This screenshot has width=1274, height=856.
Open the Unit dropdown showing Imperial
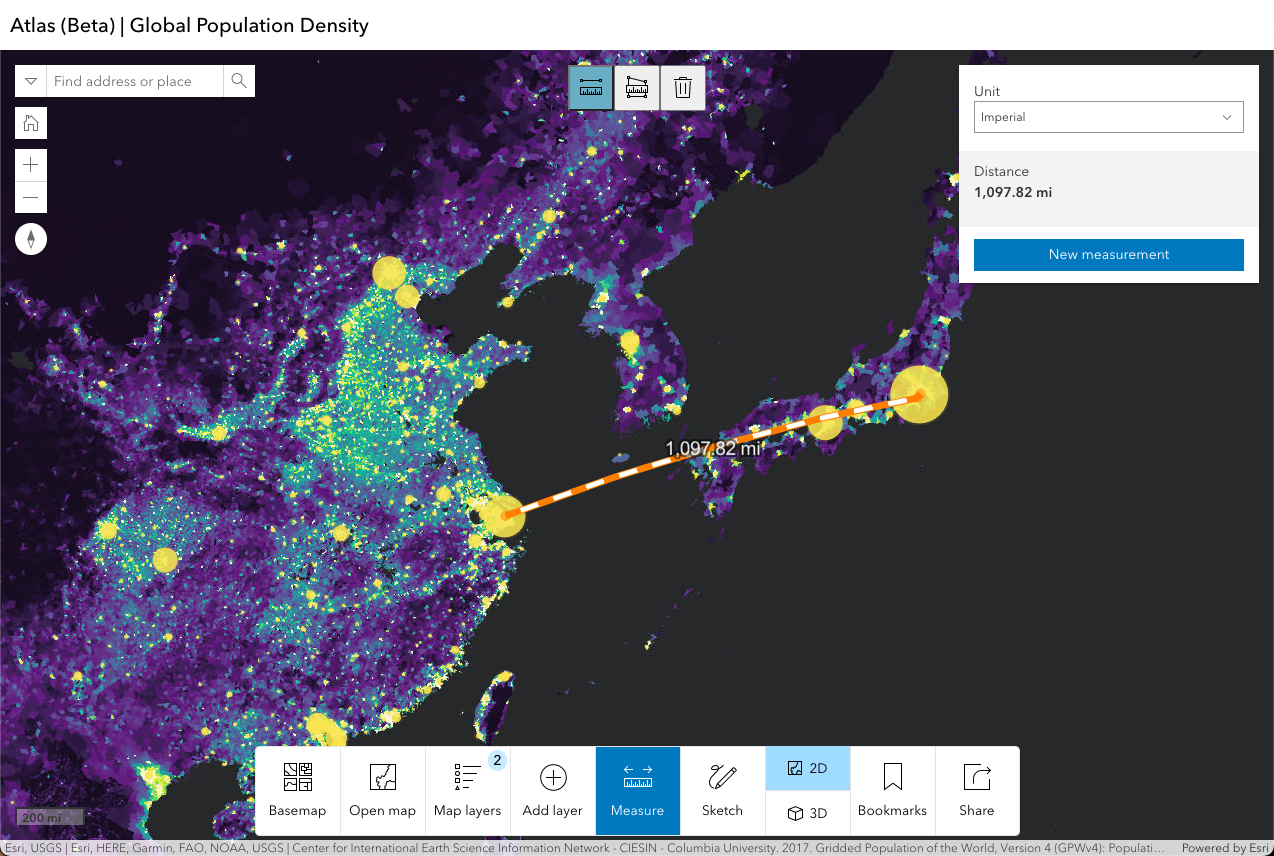[1108, 117]
